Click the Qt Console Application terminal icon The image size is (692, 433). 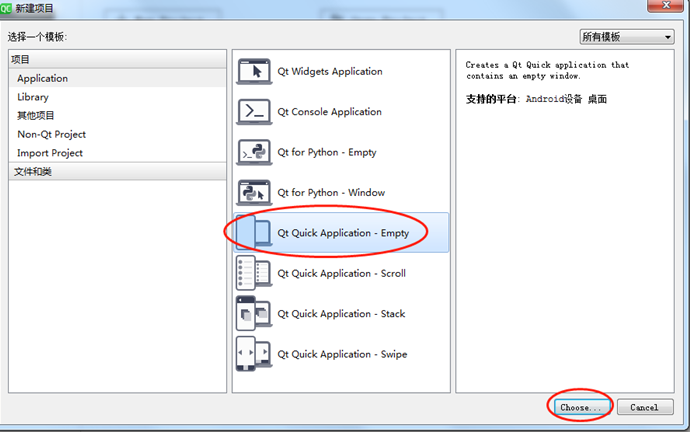(x=254, y=112)
